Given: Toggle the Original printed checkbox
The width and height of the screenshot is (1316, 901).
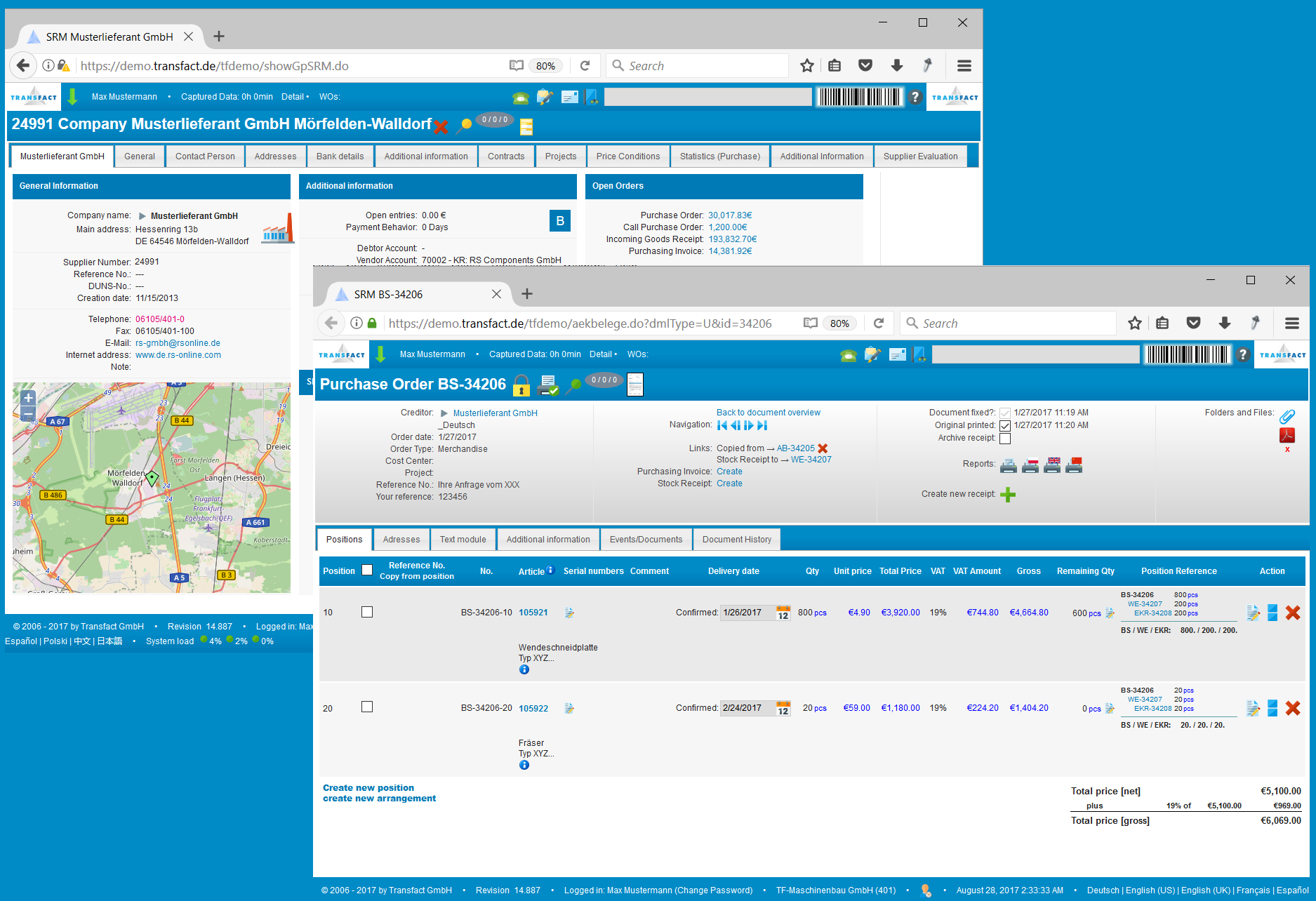Looking at the screenshot, I should point(1005,426).
